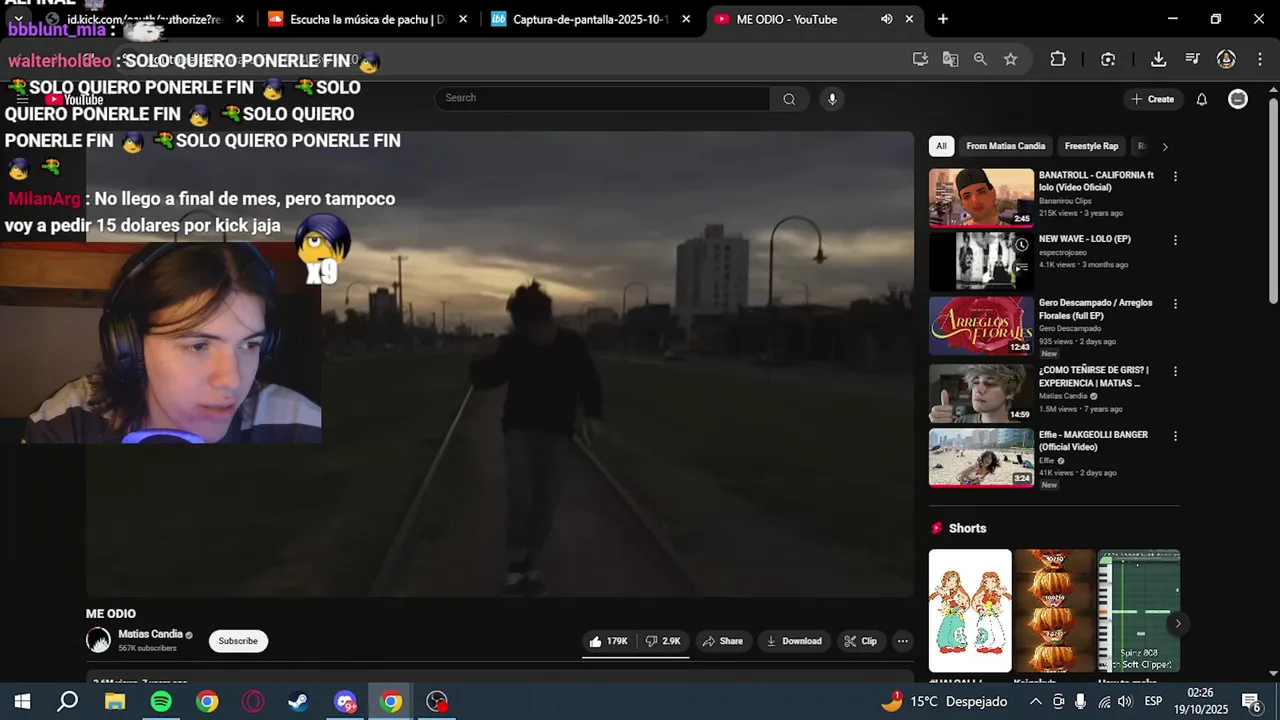Open options menu for ¿COMO TEÑIRSE DE GRIS?
The height and width of the screenshot is (720, 1280).
[1175, 371]
